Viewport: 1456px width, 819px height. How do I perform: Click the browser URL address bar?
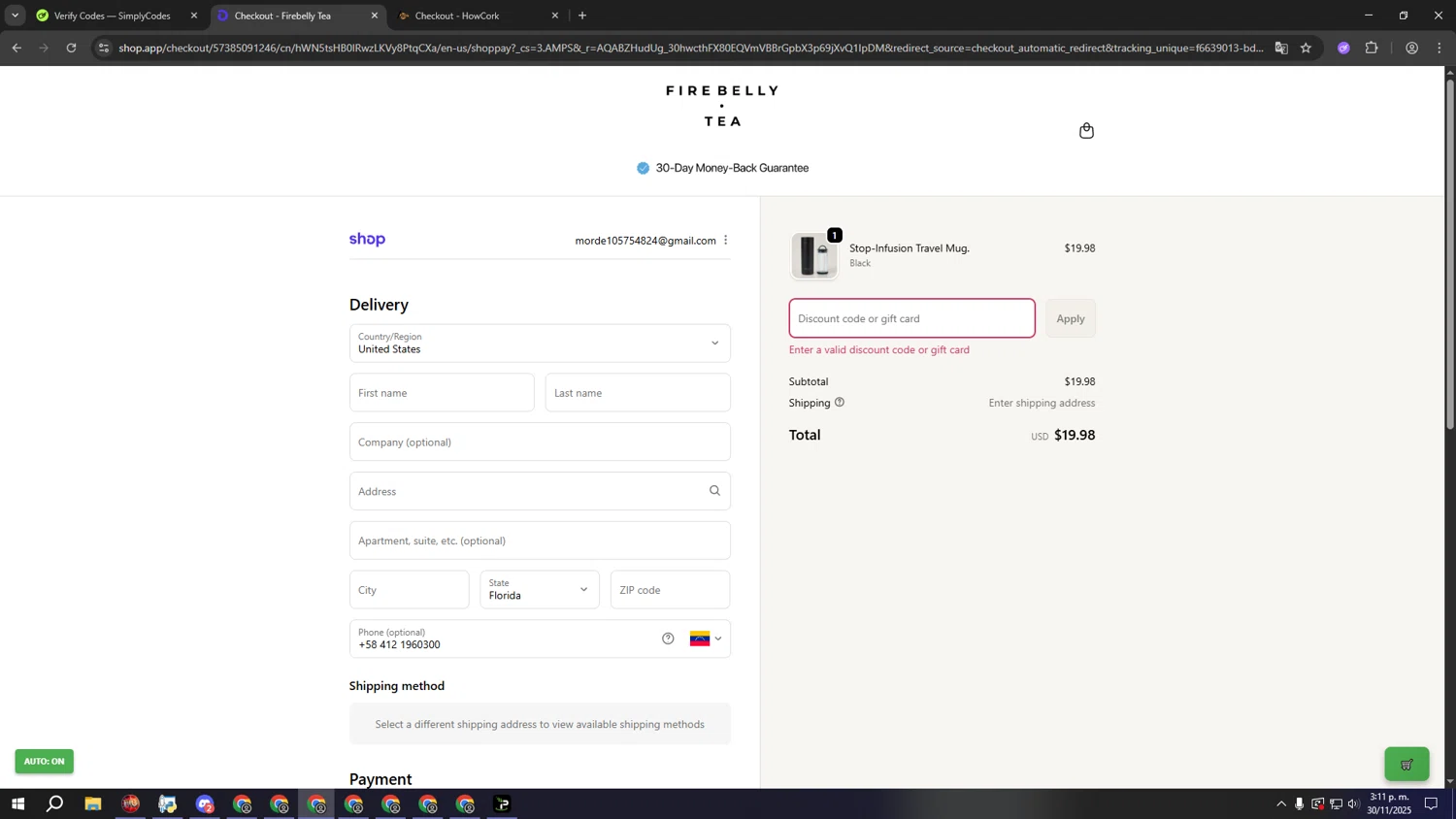tap(689, 48)
